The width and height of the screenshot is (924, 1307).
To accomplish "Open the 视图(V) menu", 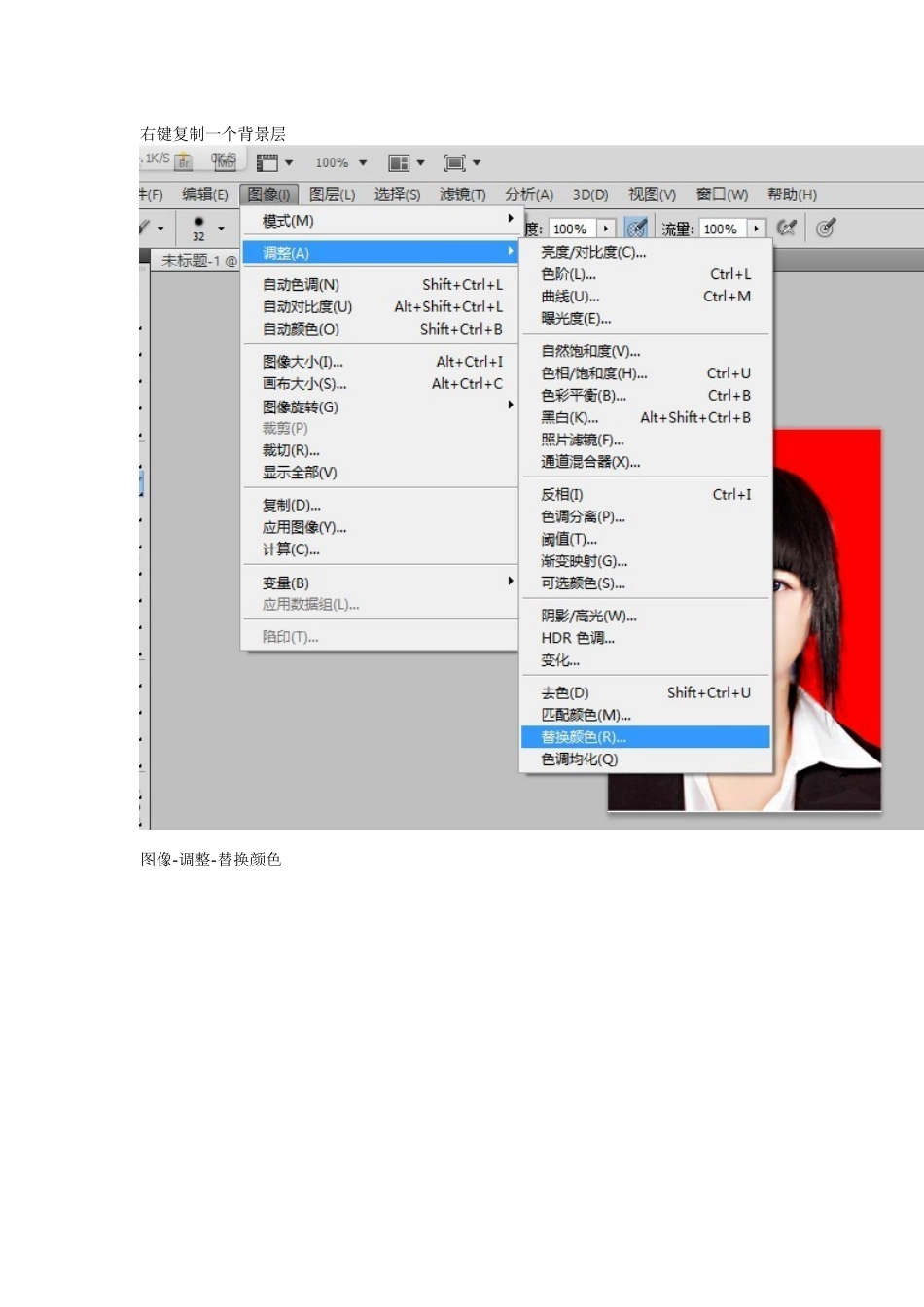I will pyautogui.click(x=652, y=194).
